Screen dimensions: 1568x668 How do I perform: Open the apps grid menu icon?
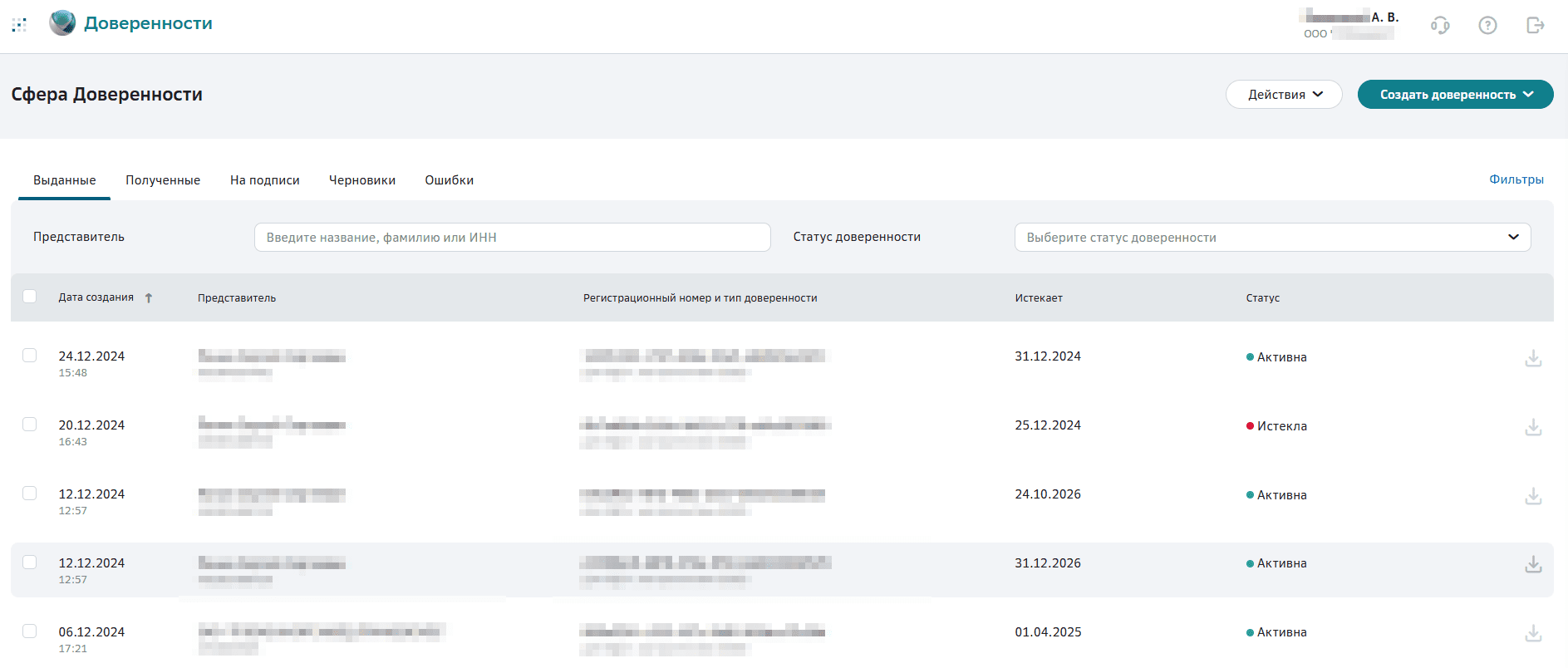19,25
